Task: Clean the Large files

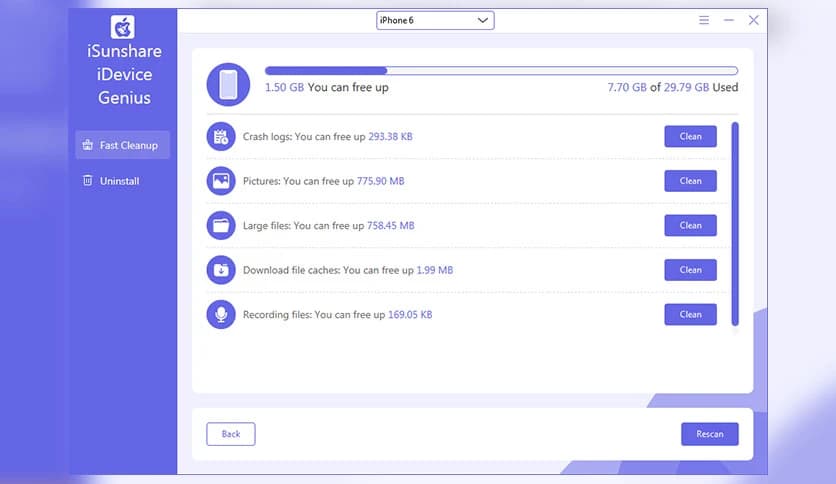Action: (x=690, y=225)
